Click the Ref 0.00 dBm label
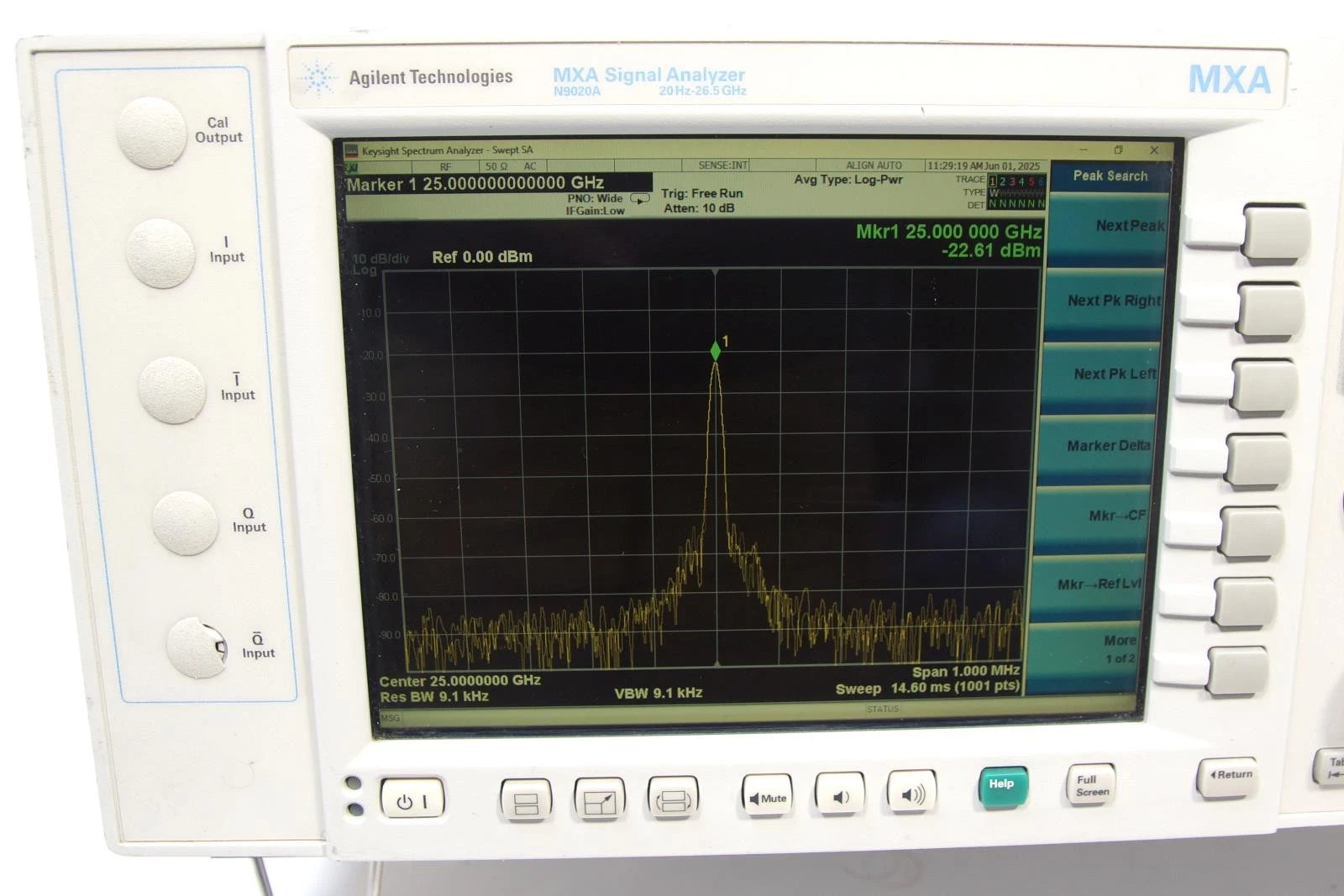Viewport: 1344px width, 896px height. [482, 257]
